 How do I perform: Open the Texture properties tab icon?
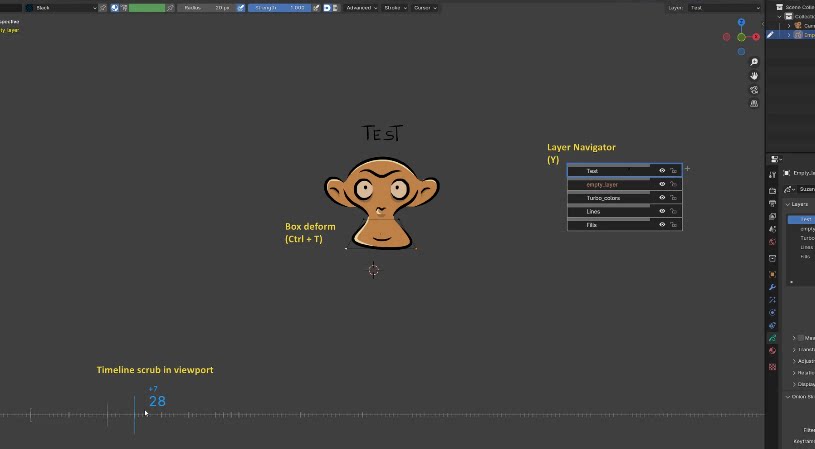coord(772,367)
